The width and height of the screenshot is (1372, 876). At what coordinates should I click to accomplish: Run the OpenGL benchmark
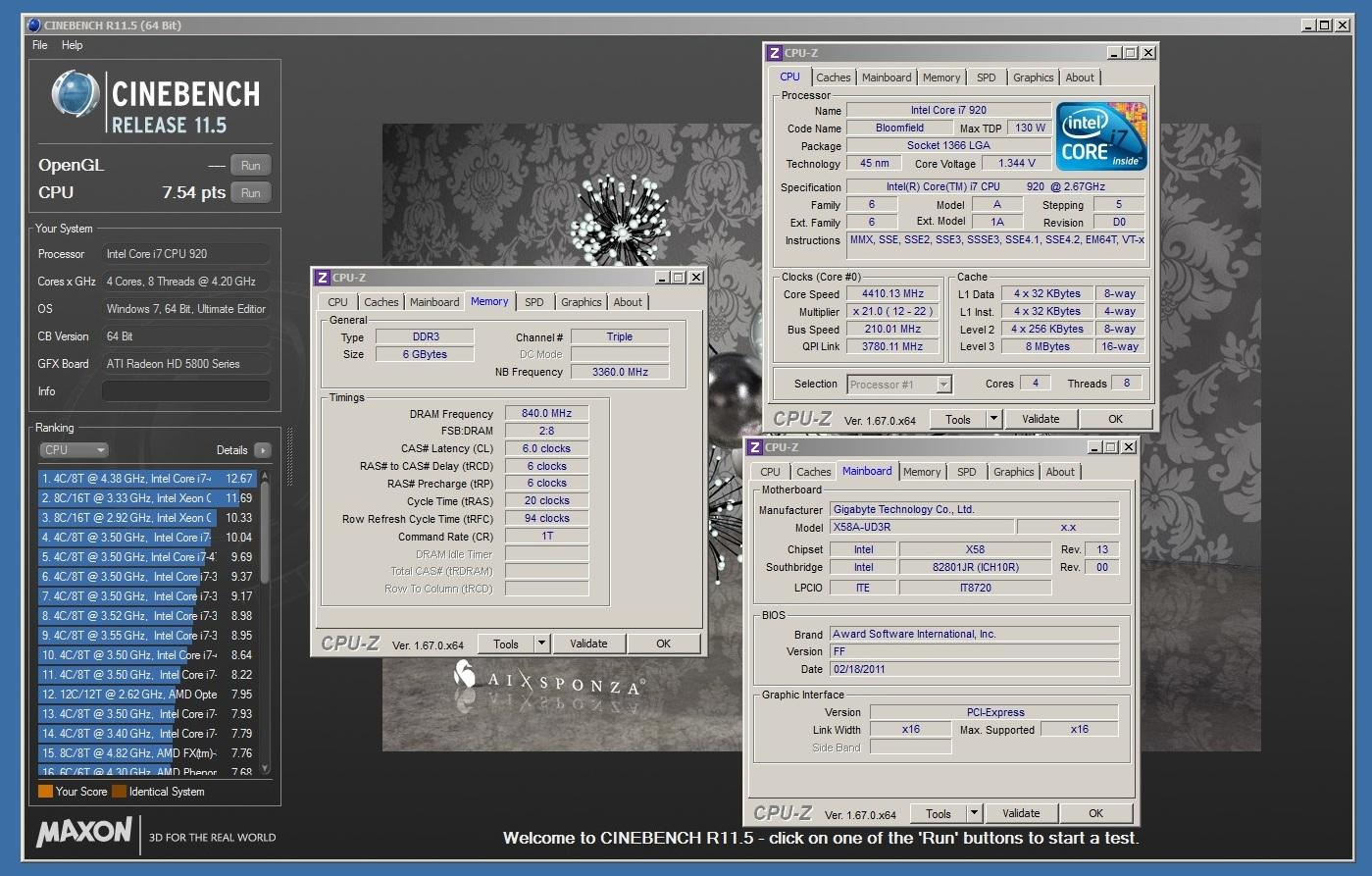[251, 166]
